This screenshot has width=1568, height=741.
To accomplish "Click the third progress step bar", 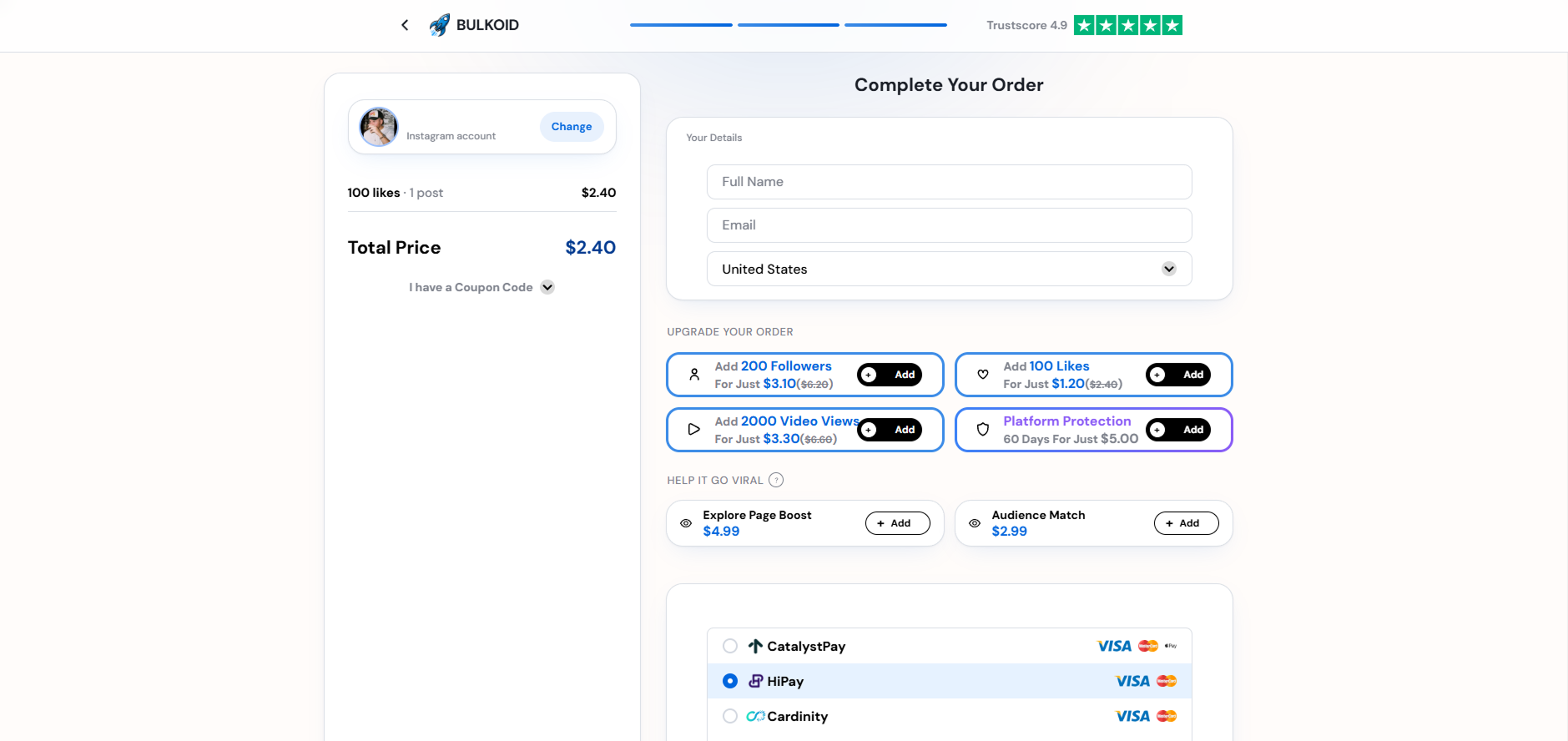I will click(895, 25).
